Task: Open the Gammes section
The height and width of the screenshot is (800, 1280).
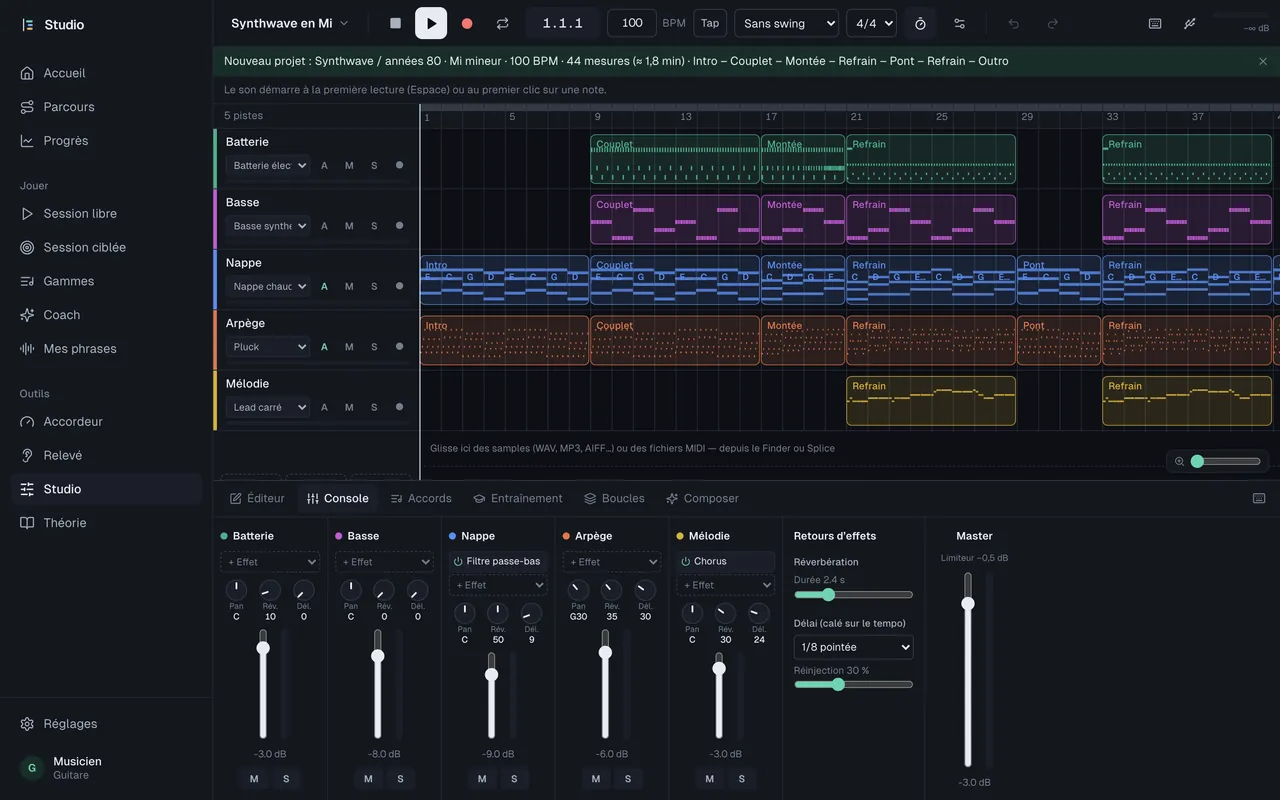Action: coord(106,281)
